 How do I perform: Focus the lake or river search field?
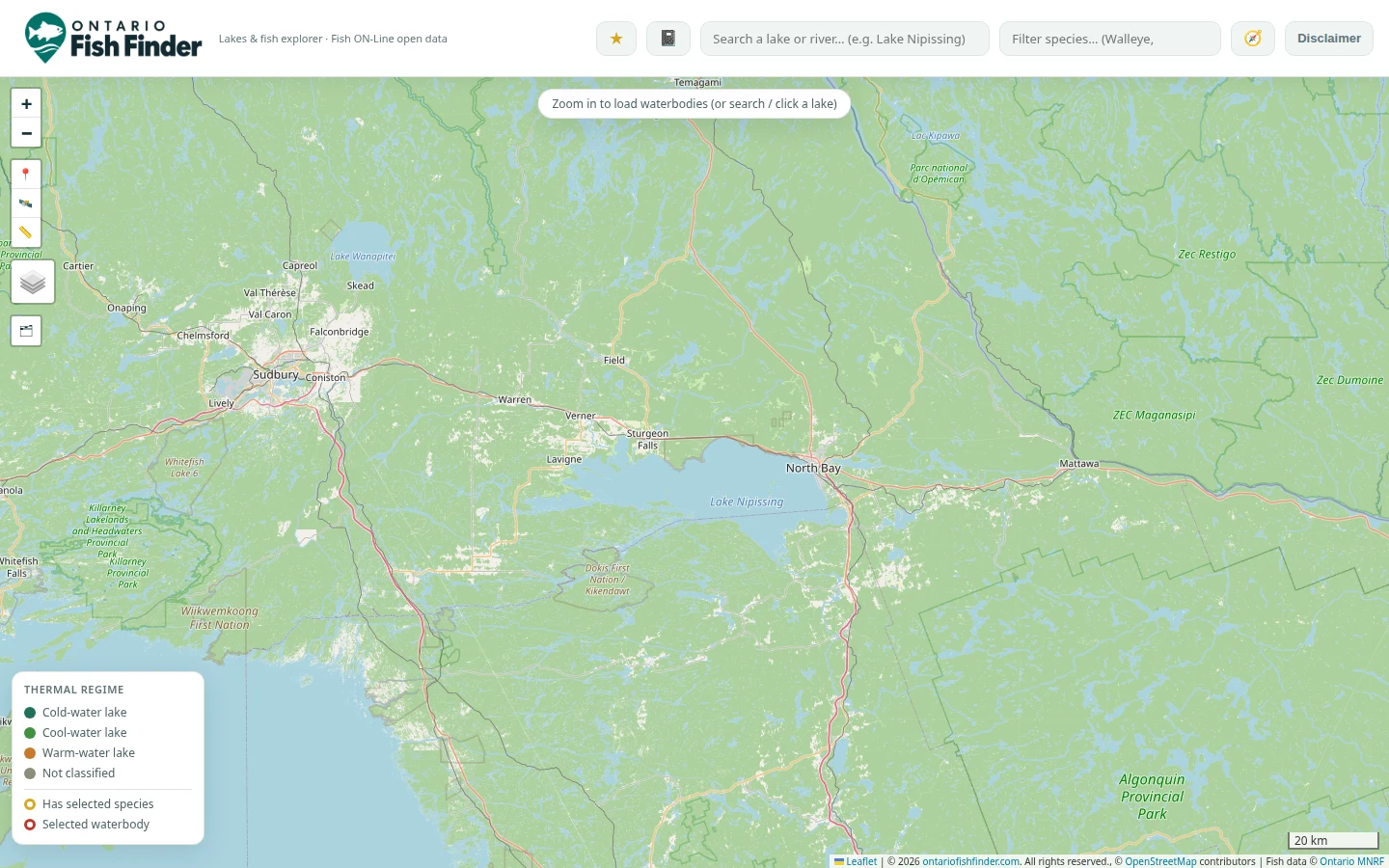[x=845, y=39]
